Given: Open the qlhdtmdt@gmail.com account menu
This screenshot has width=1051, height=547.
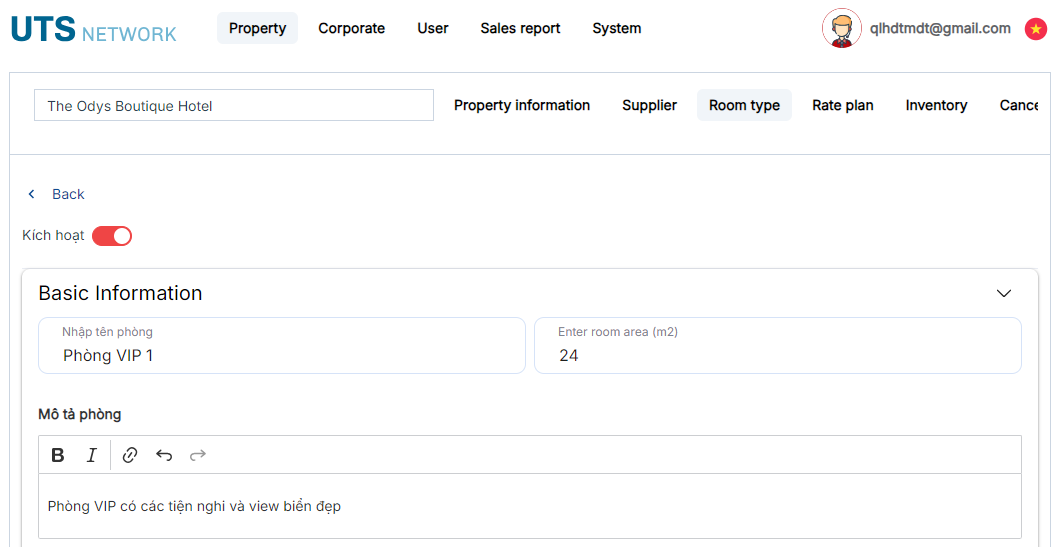Looking at the screenshot, I should click(940, 28).
